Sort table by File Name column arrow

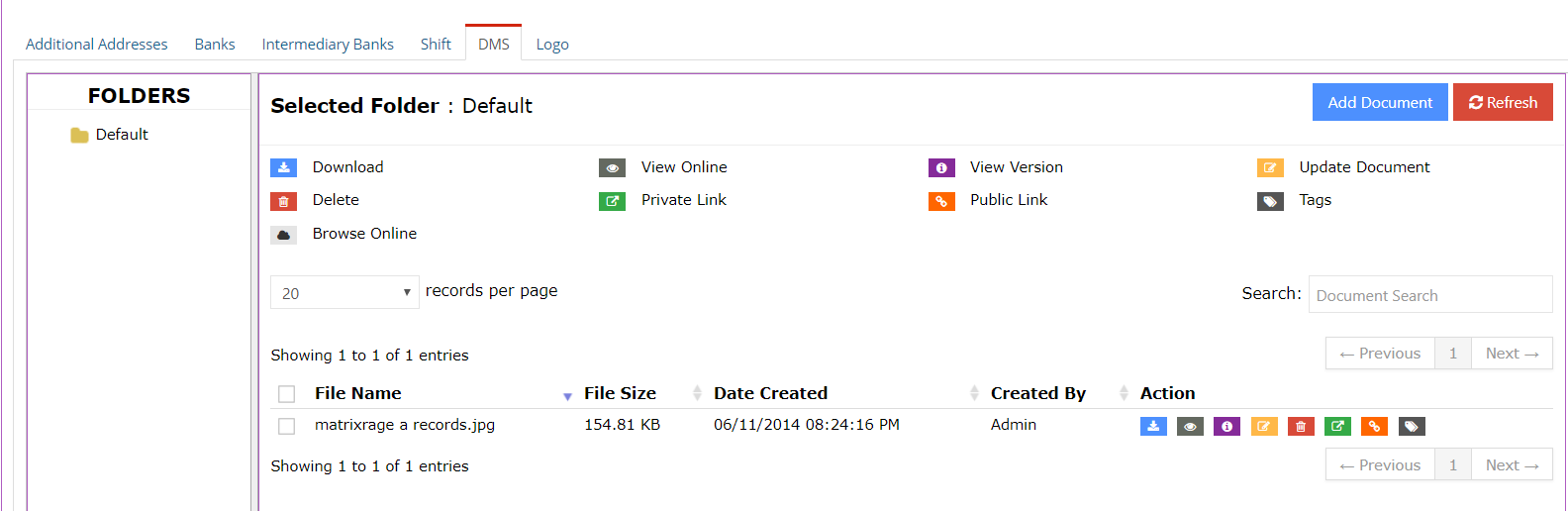click(567, 396)
